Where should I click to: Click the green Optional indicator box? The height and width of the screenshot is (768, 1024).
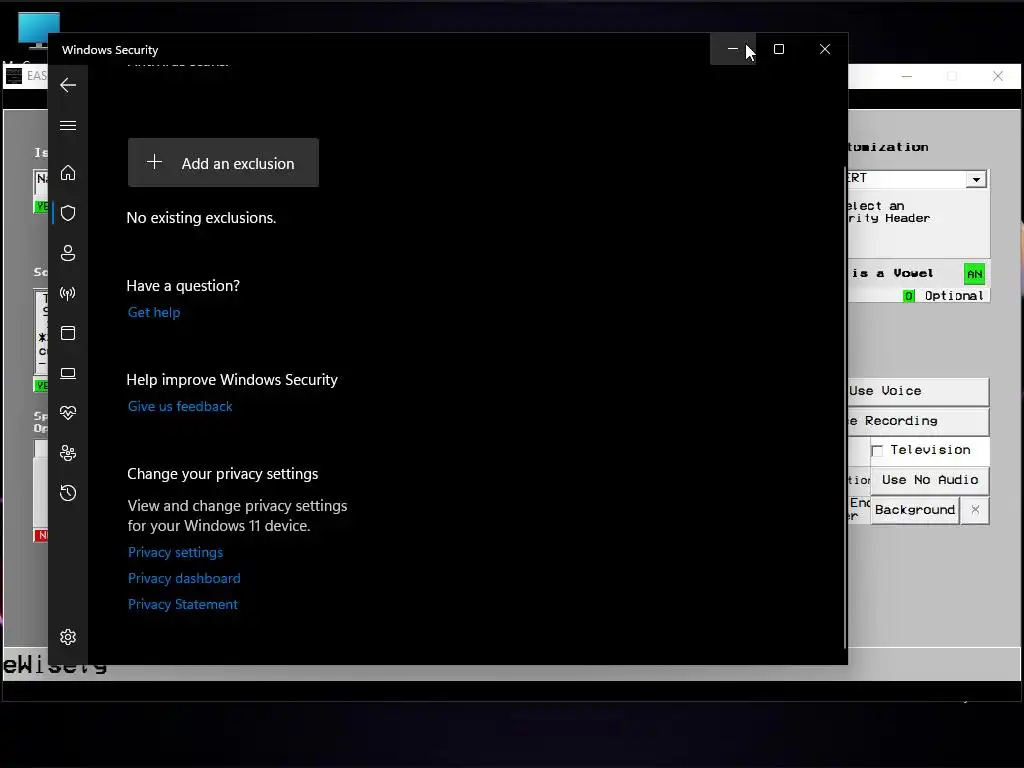pyautogui.click(x=908, y=296)
